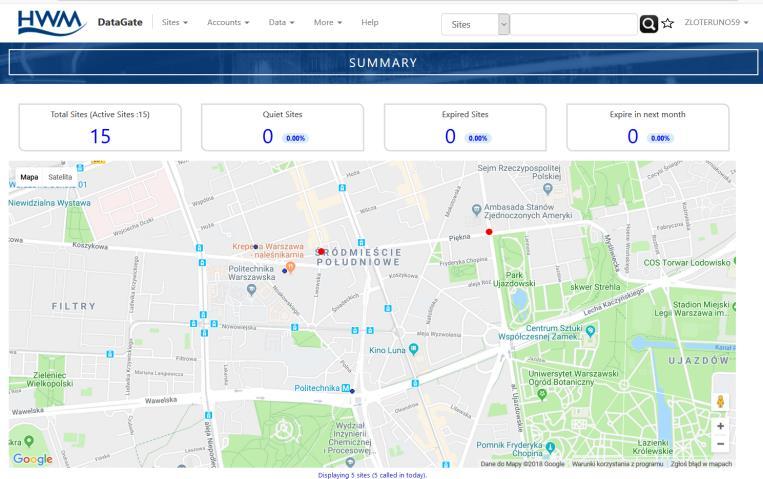Click the Park Ujazdowski label

click(x=514, y=279)
